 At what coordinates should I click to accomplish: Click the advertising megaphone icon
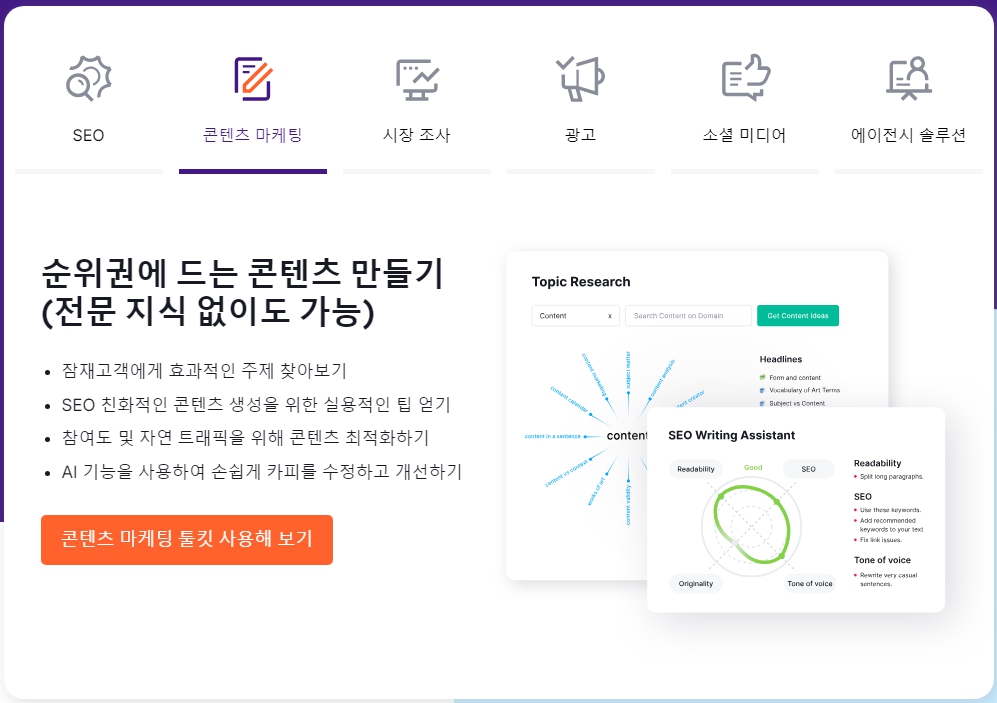point(581,78)
